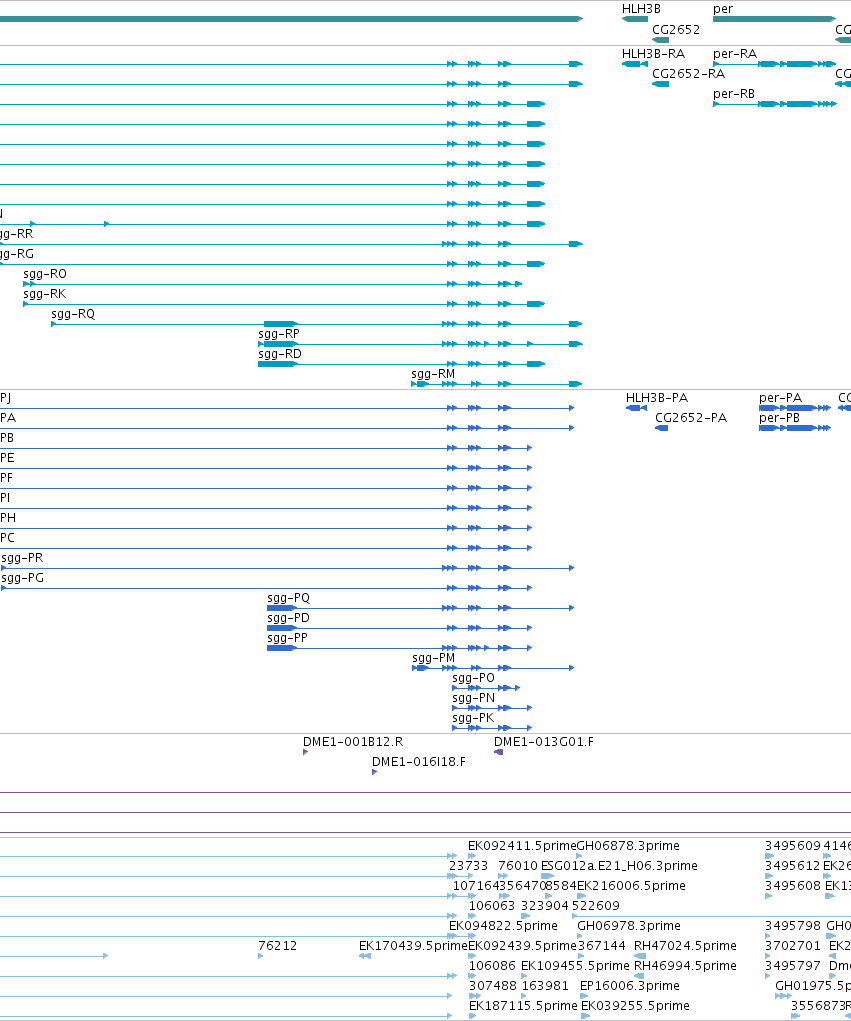Click the CG2652-RA transcript glyph
This screenshot has width=851, height=1021.
tap(661, 84)
